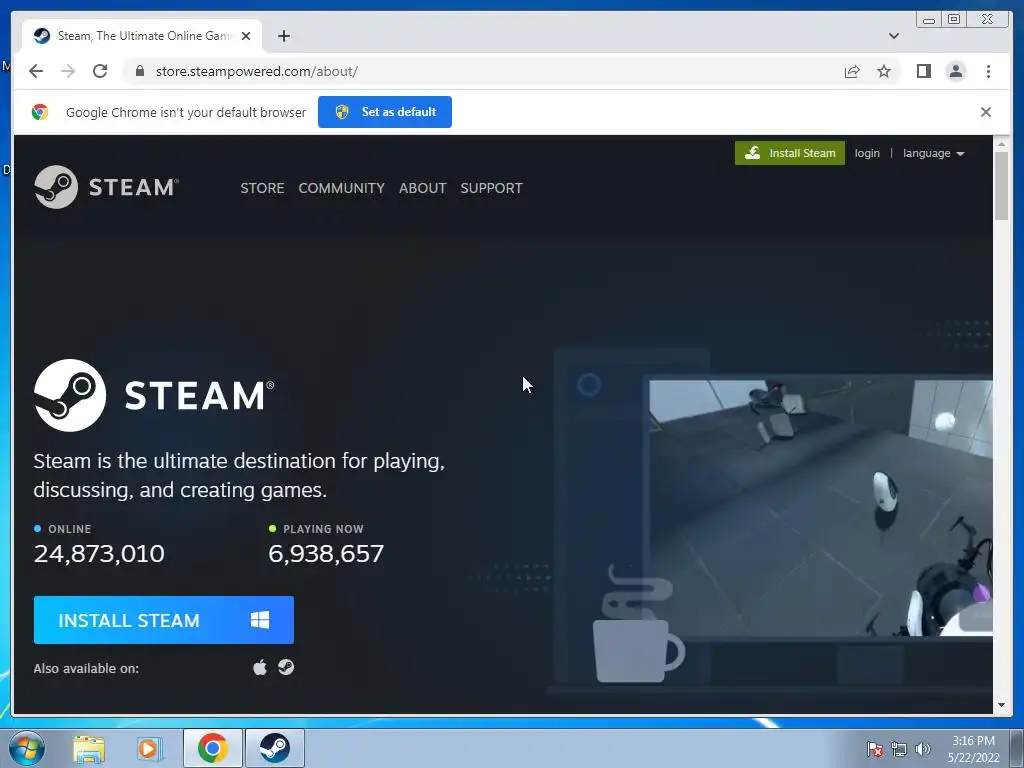
Task: Click the Steam tagline about playing games
Action: pos(239,475)
